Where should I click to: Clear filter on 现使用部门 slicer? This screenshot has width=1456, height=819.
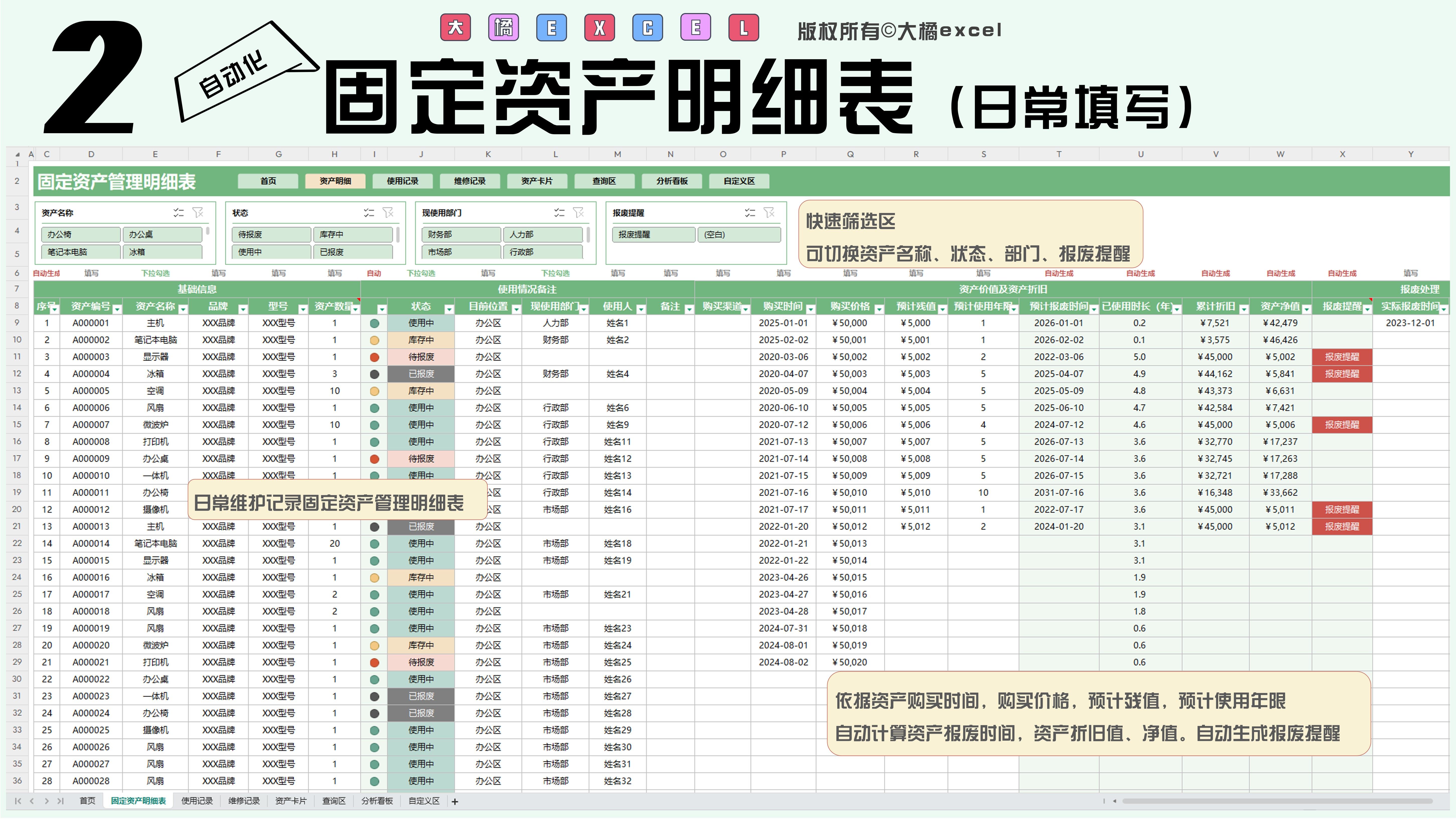[x=578, y=212]
